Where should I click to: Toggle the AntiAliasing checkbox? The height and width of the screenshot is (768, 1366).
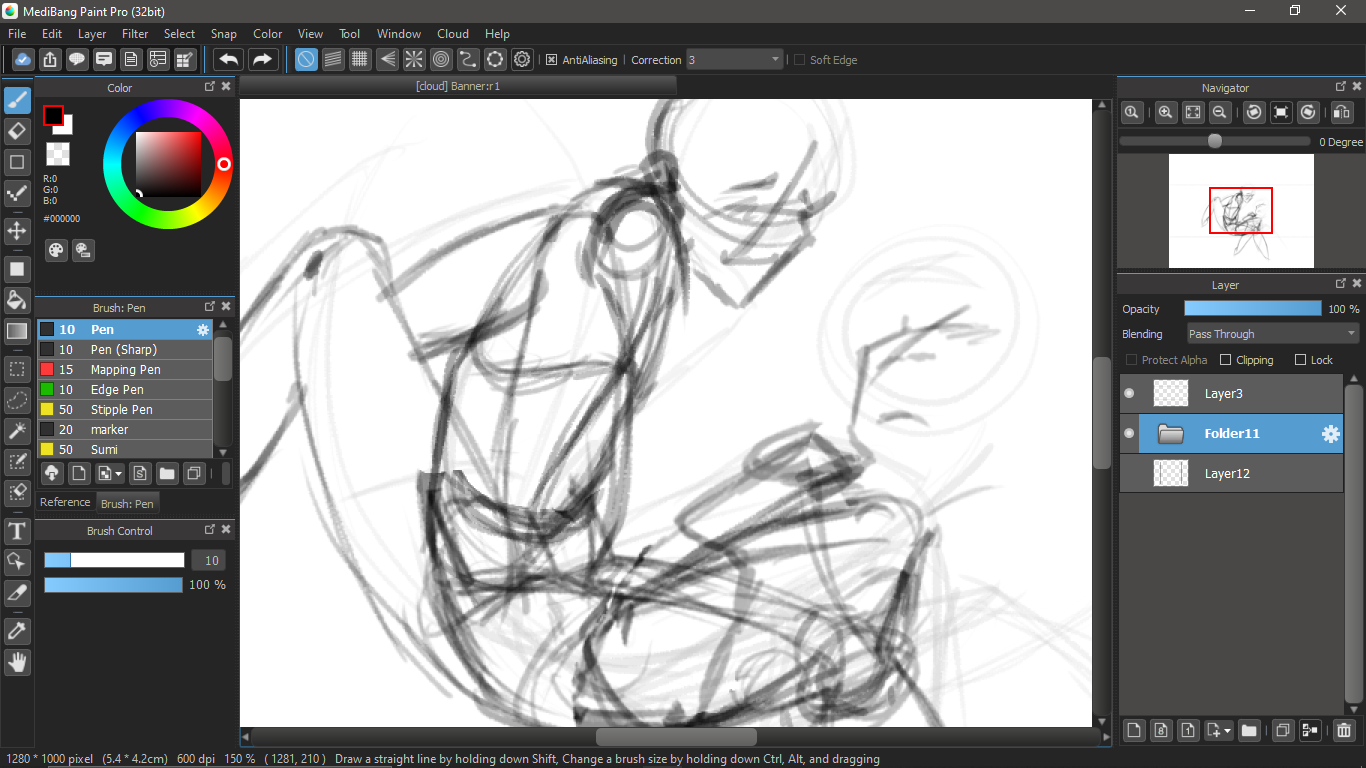(x=551, y=60)
